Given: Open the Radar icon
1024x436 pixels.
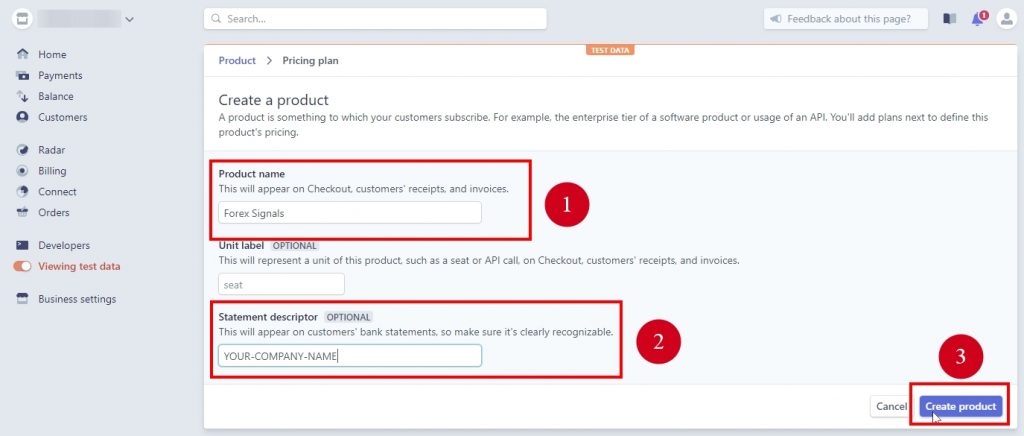Looking at the screenshot, I should point(22,150).
